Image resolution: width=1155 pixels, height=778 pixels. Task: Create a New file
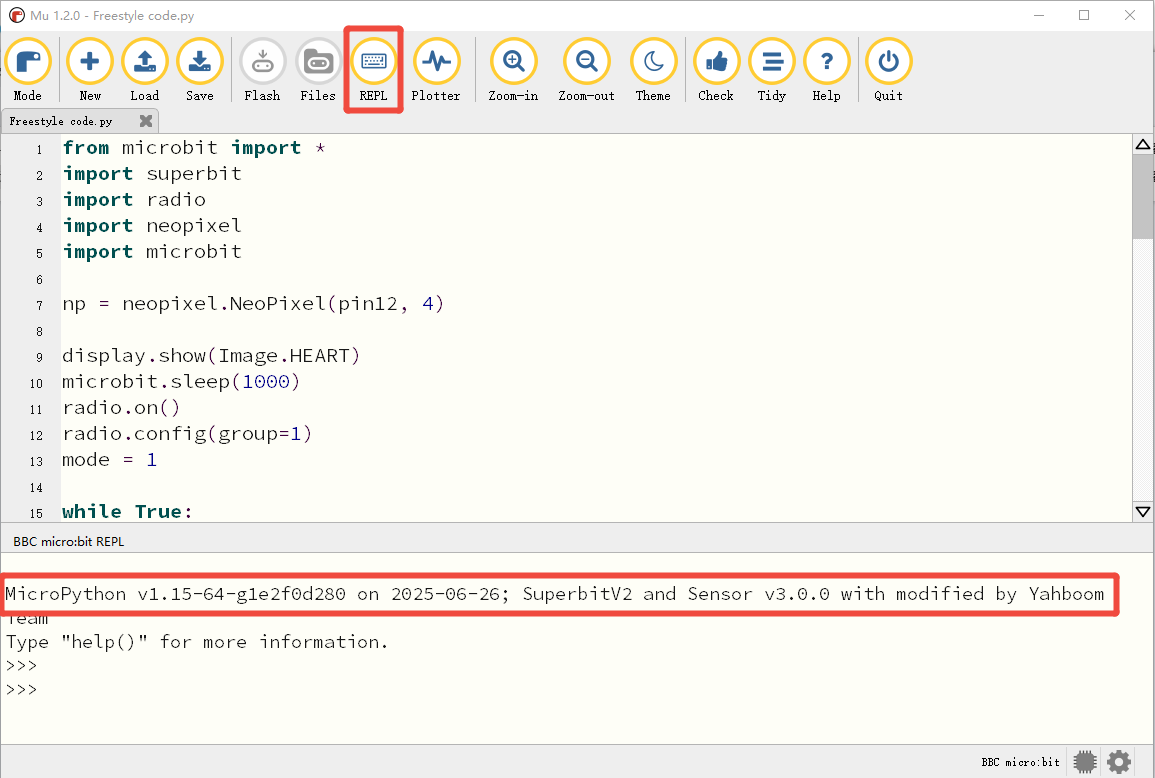point(90,70)
